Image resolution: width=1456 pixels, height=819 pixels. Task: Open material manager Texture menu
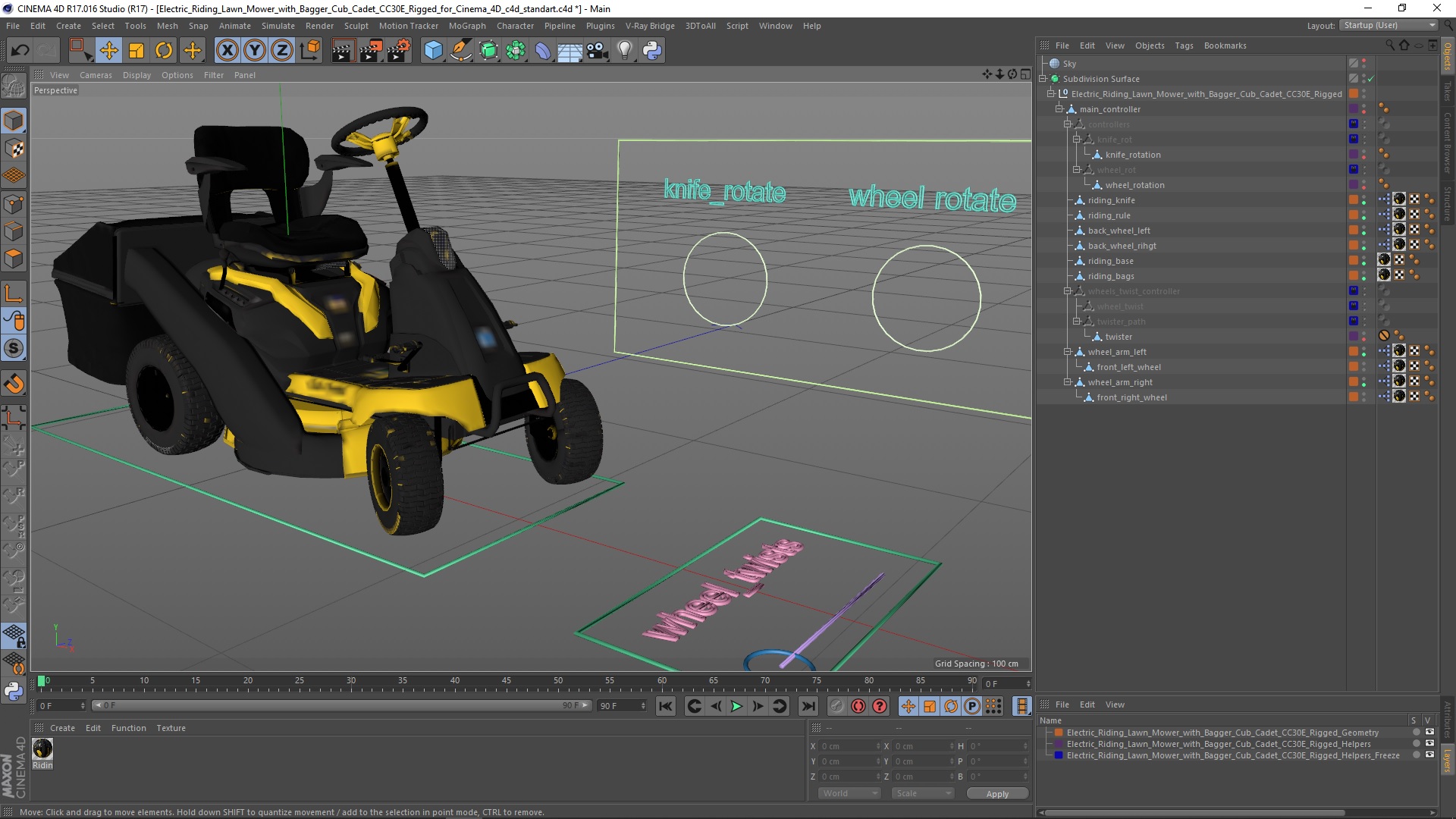pos(171,728)
